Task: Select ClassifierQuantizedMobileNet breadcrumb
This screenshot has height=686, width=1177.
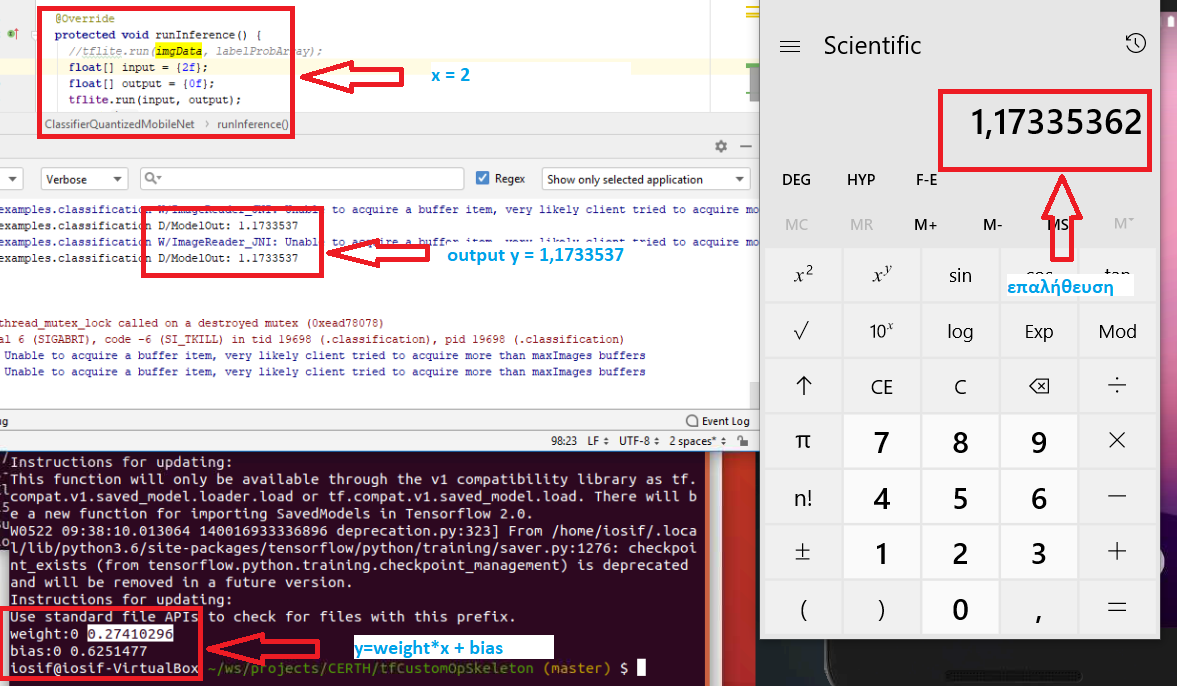Action: pyautogui.click(x=119, y=125)
